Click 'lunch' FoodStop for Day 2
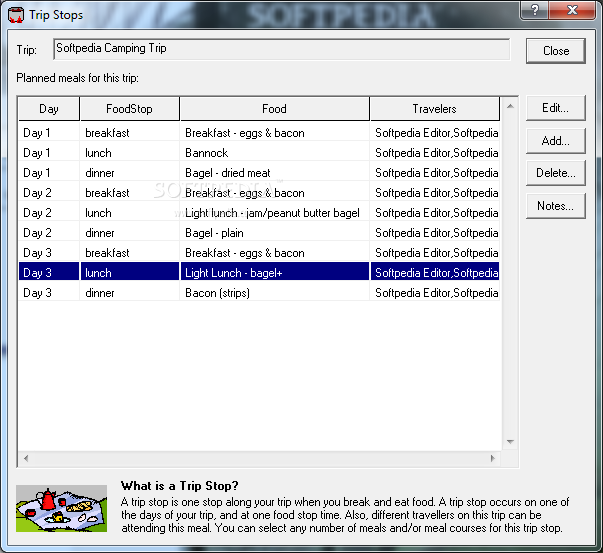This screenshot has width=603, height=553. point(130,213)
